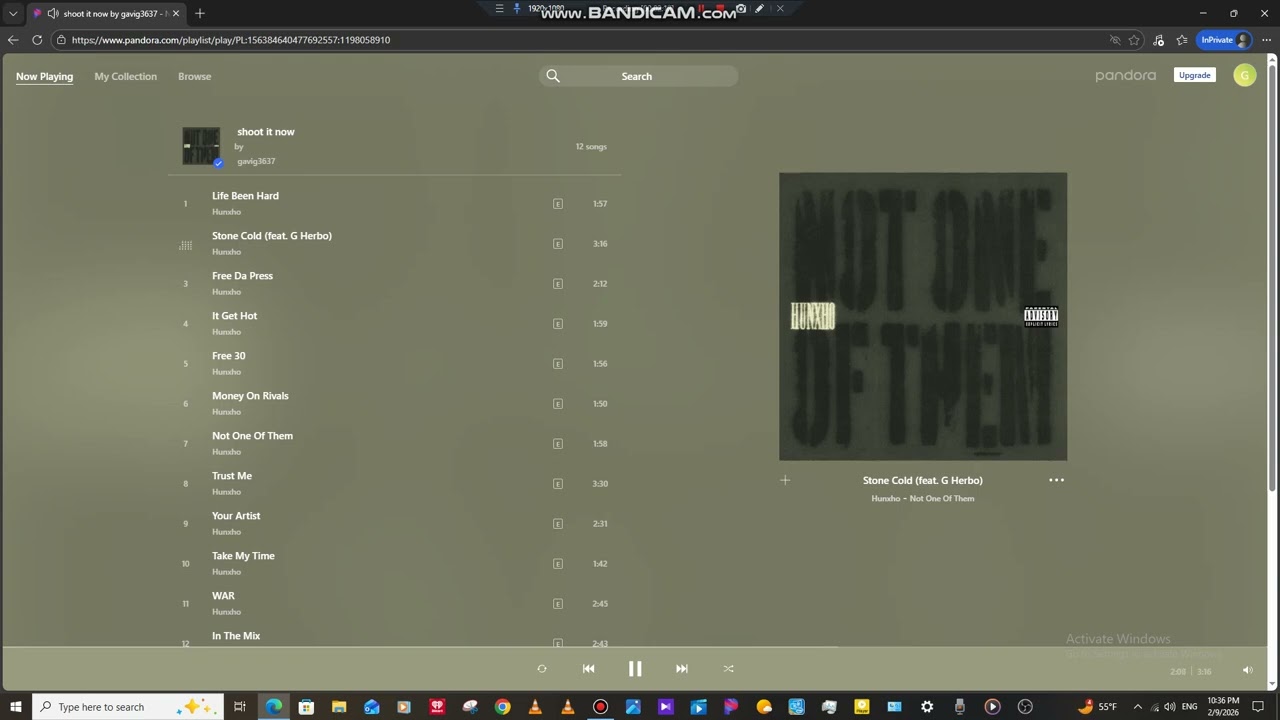This screenshot has height=720, width=1280.
Task: Open a new browser tab
Action: point(200,13)
